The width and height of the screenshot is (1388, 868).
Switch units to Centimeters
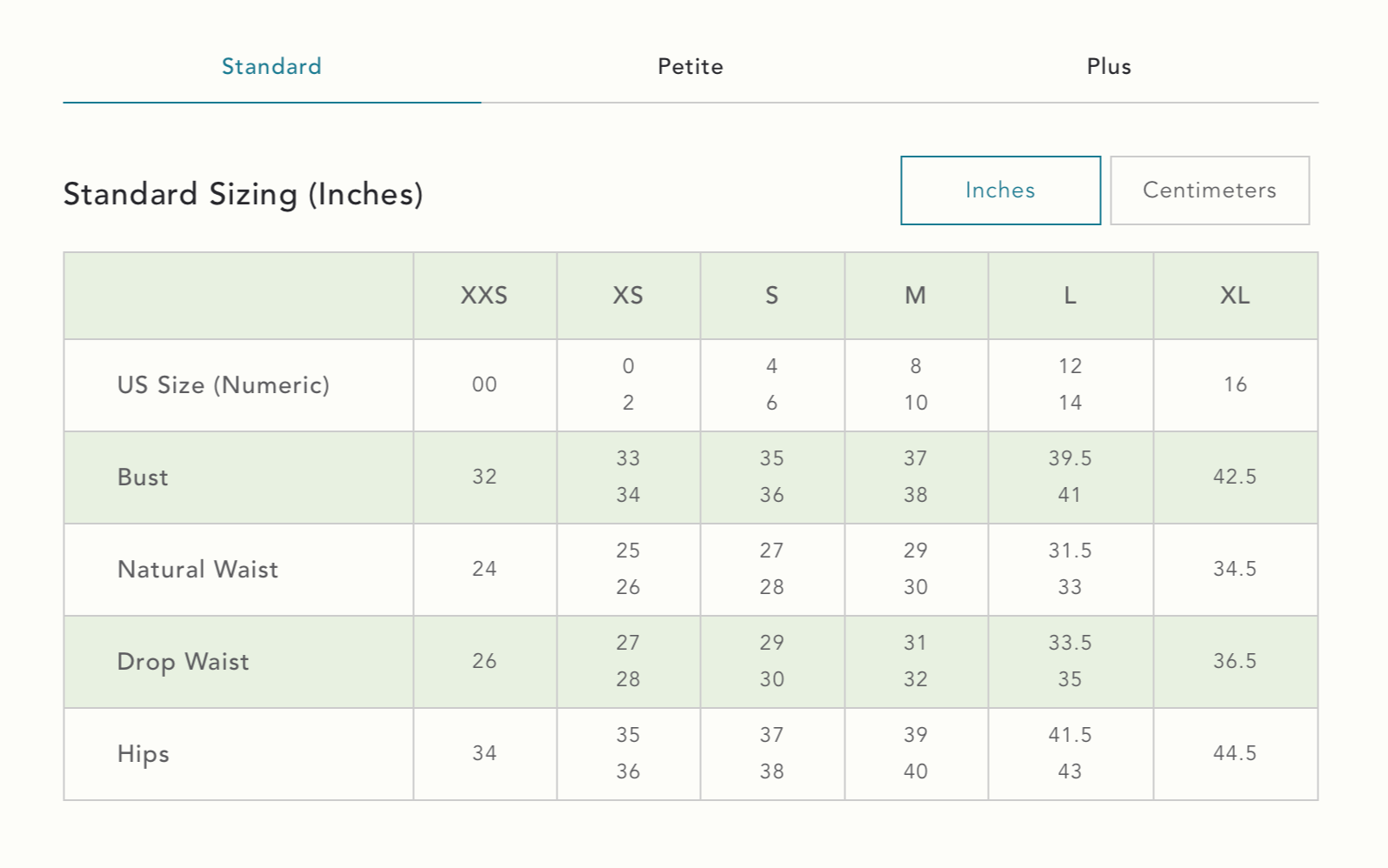pyautogui.click(x=1209, y=190)
